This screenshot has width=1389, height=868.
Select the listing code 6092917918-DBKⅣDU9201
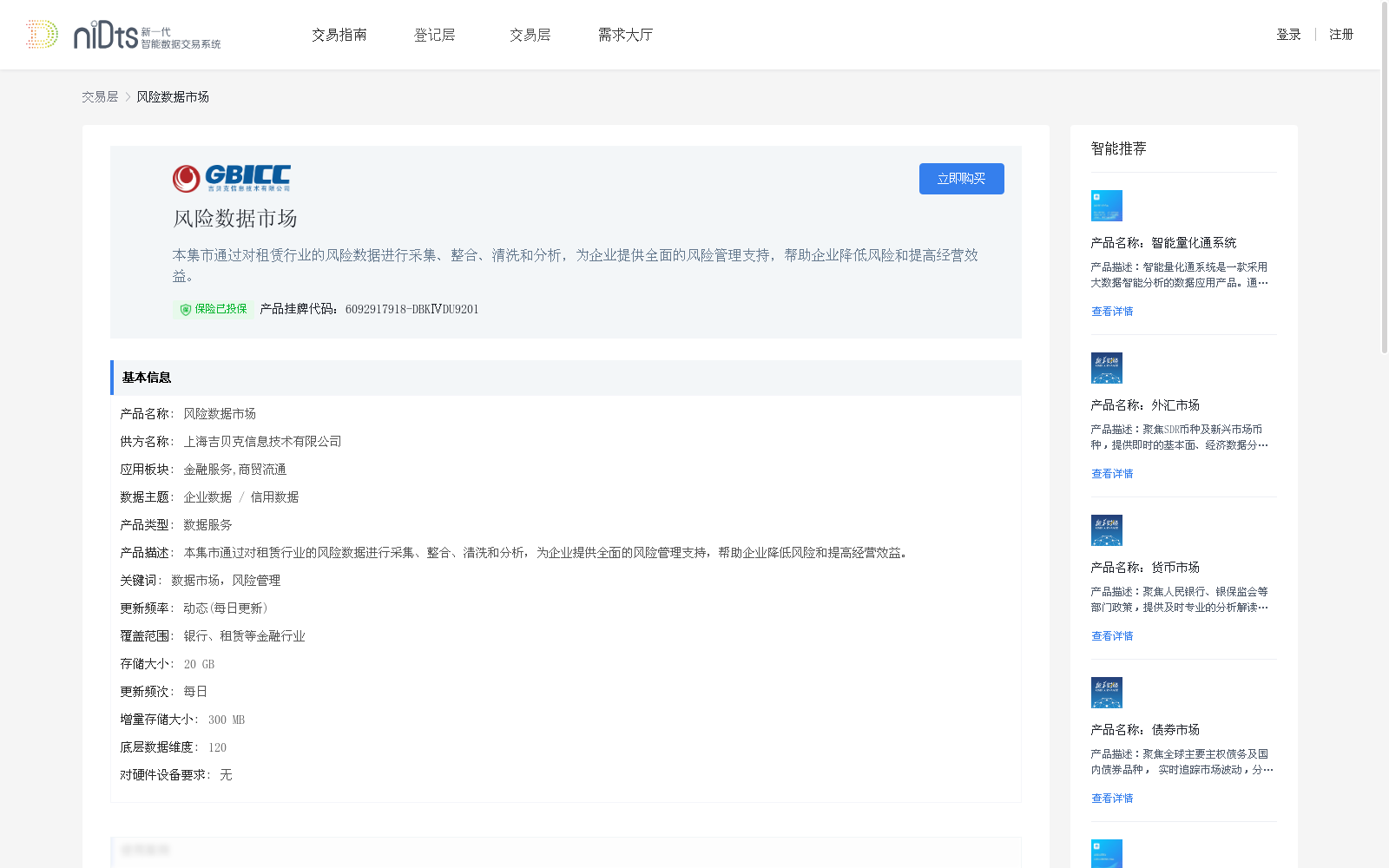click(x=412, y=309)
